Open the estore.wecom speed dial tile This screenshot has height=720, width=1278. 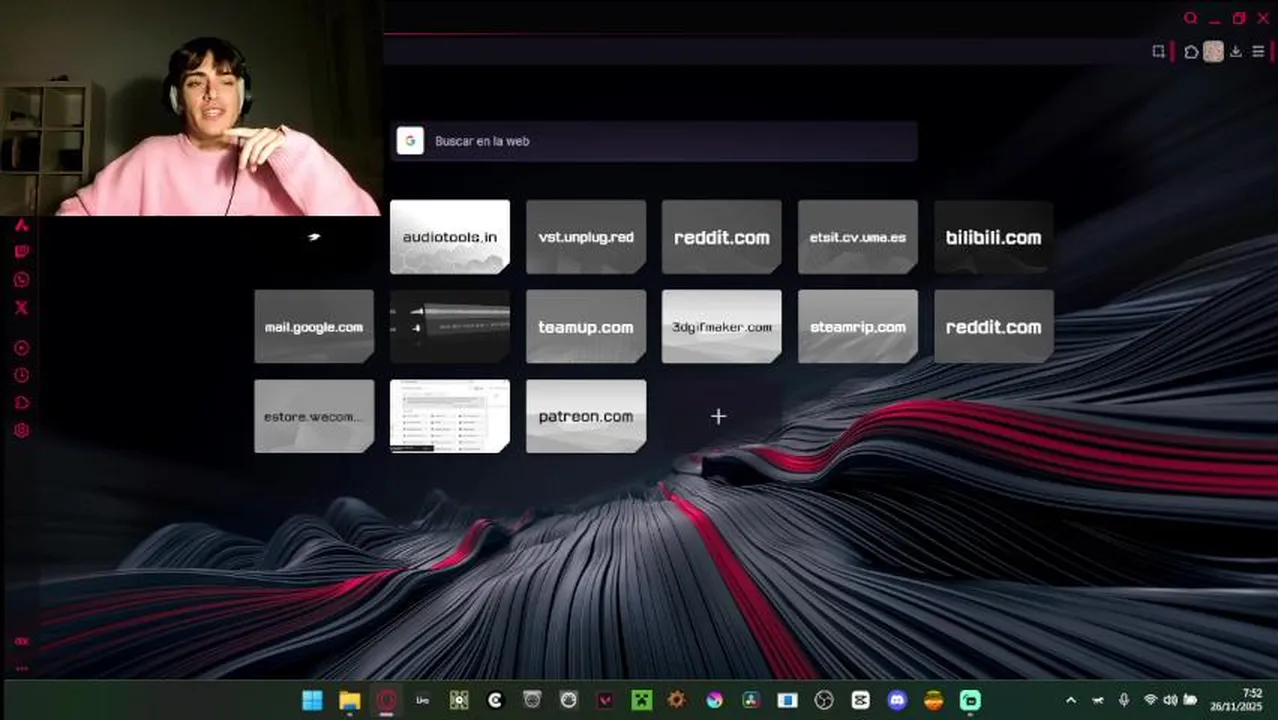(314, 416)
